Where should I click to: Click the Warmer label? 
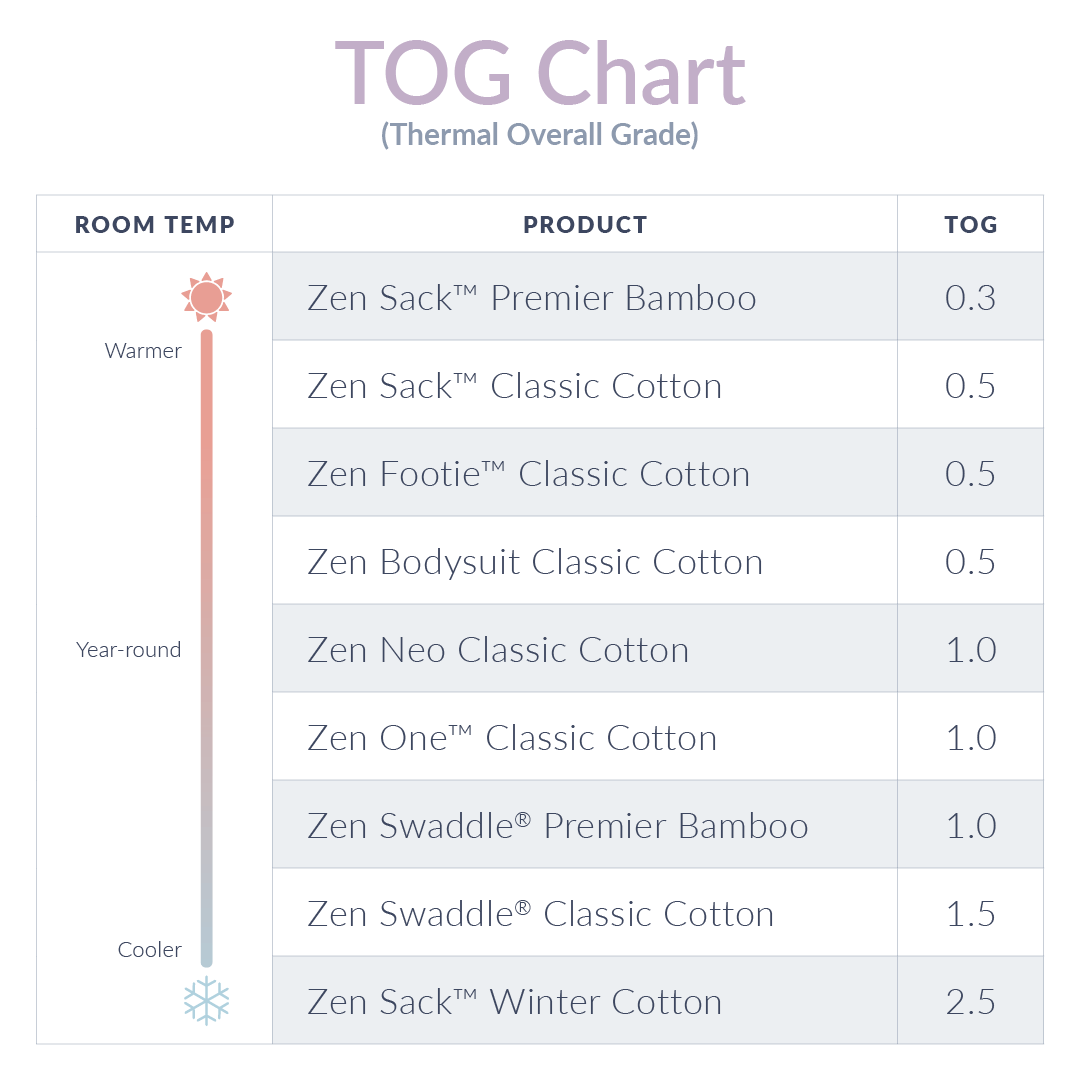143,351
